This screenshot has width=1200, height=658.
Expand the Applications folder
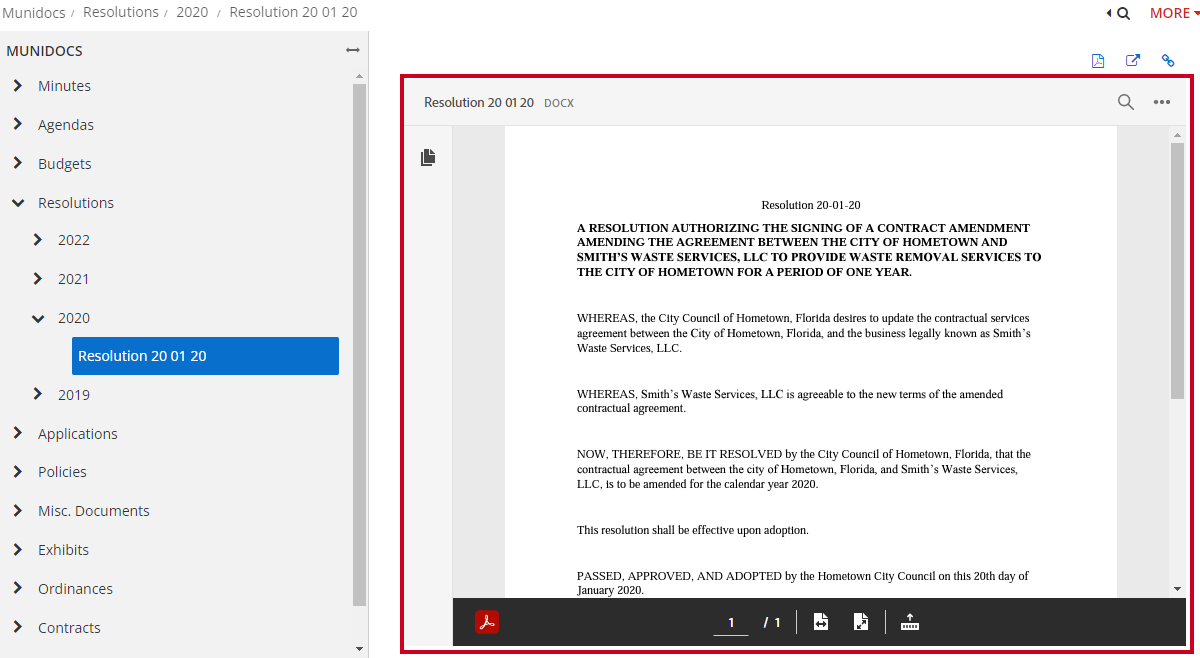(x=18, y=433)
